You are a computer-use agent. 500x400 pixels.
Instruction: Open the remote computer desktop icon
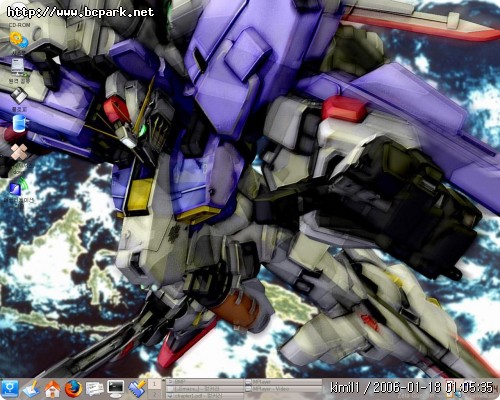click(19, 67)
